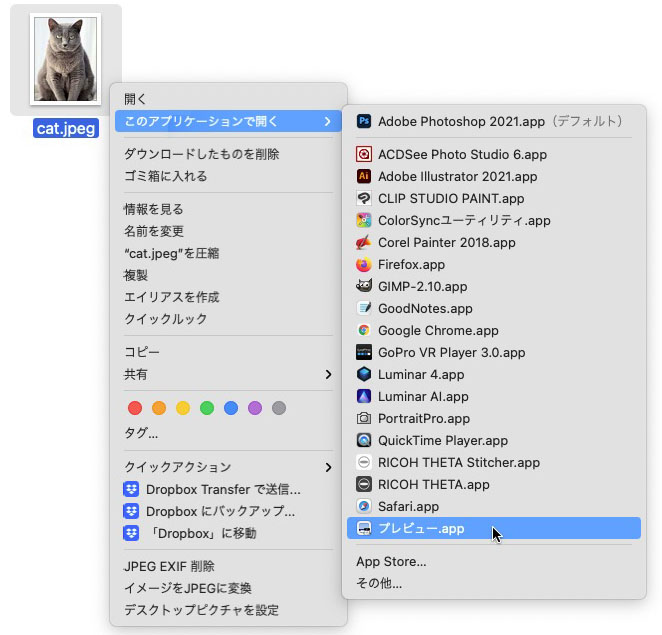Select コピー menu entry
The height and width of the screenshot is (635, 662).
pos(141,352)
